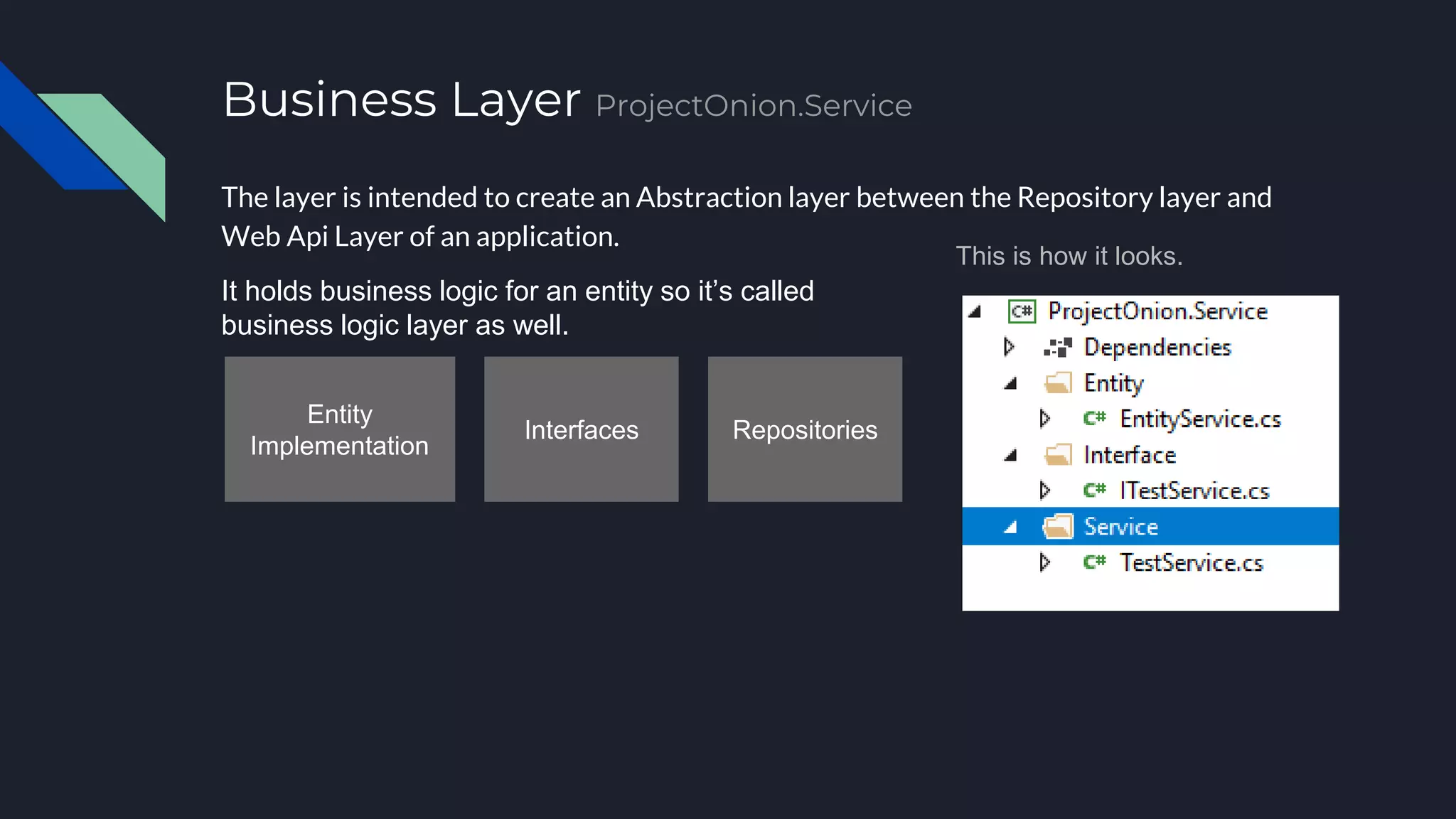The width and height of the screenshot is (1456, 819).
Task: Select the Interface folder label
Action: click(1130, 455)
